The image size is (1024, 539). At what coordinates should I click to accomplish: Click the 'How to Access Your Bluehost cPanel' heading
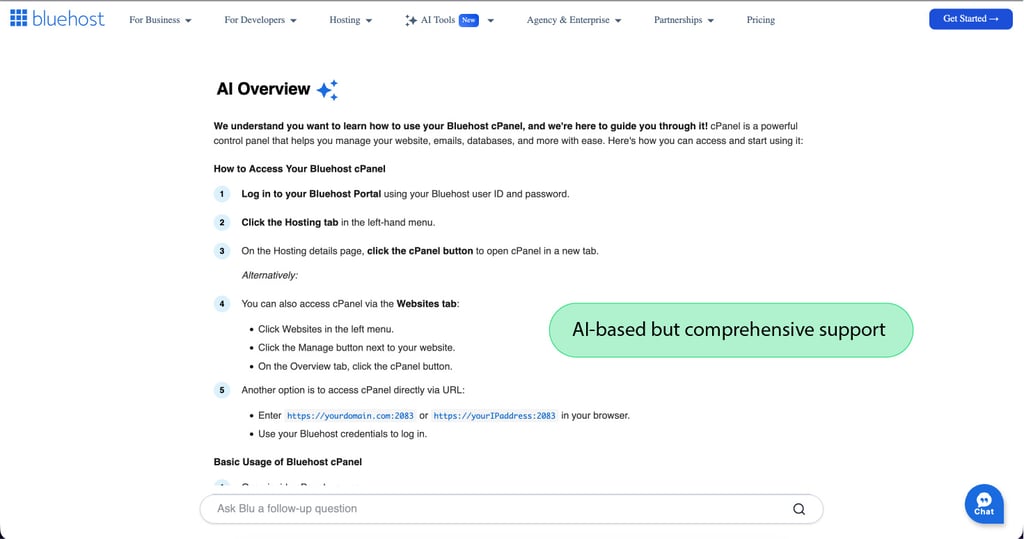299,169
